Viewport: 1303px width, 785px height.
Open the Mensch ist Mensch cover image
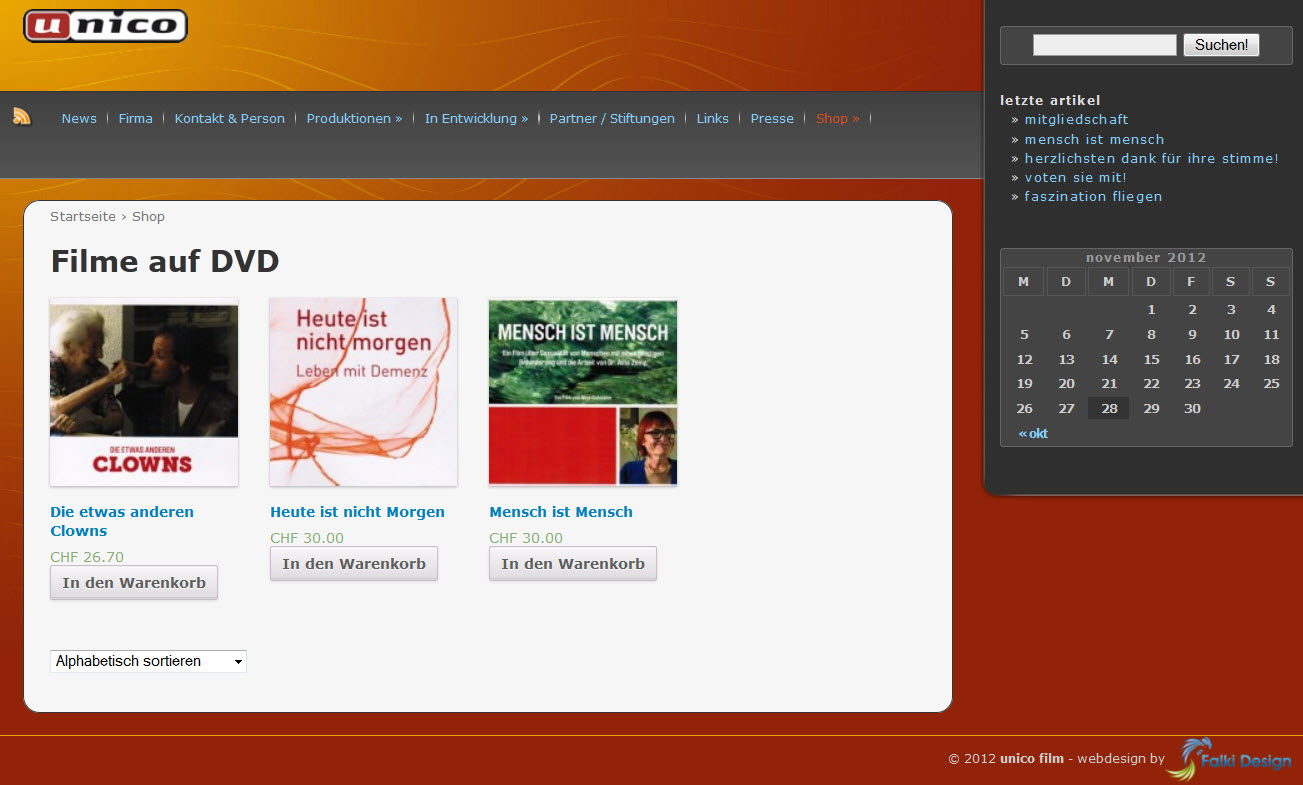coord(582,392)
